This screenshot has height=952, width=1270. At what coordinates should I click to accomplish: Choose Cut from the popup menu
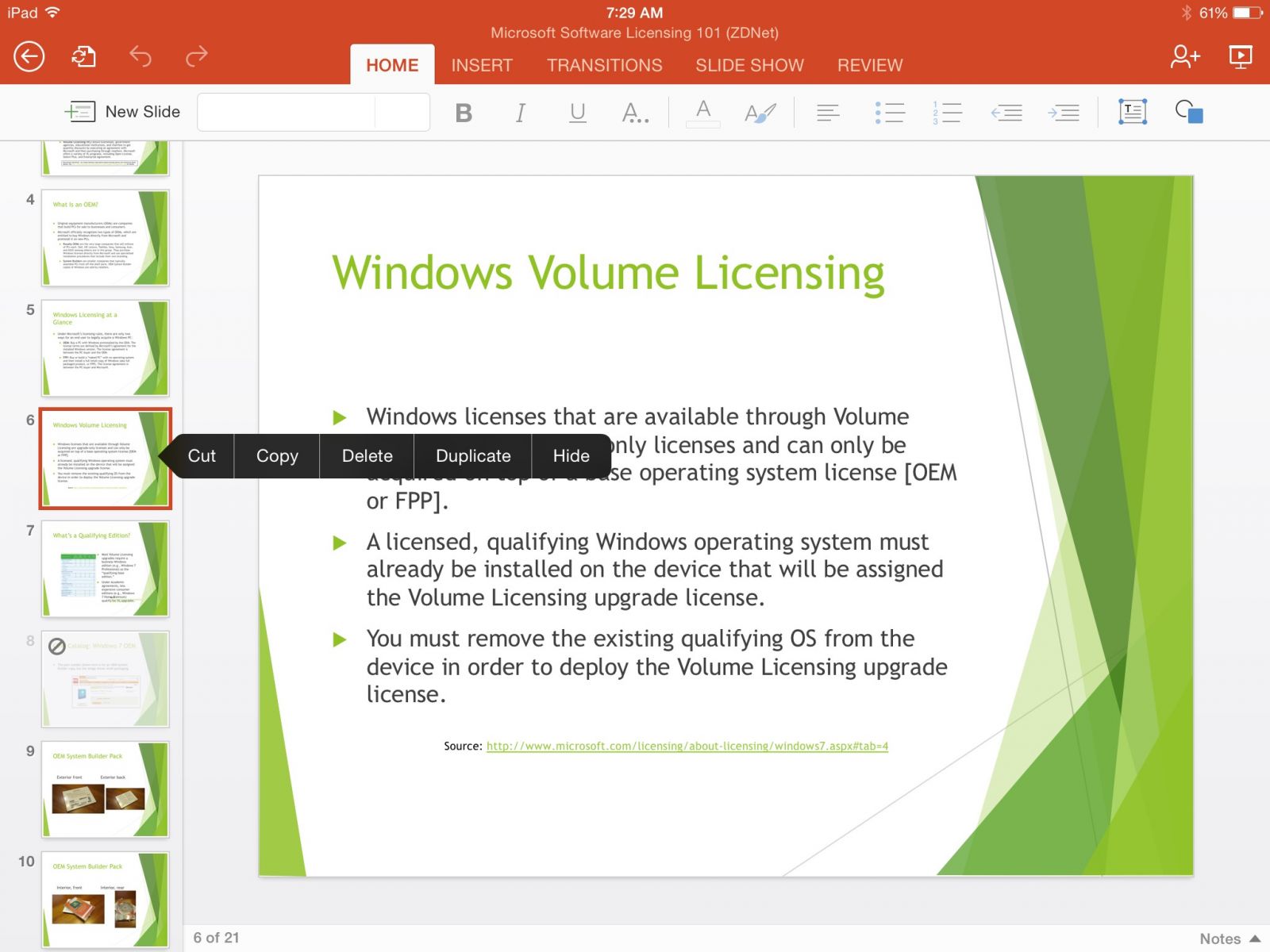[x=202, y=456]
